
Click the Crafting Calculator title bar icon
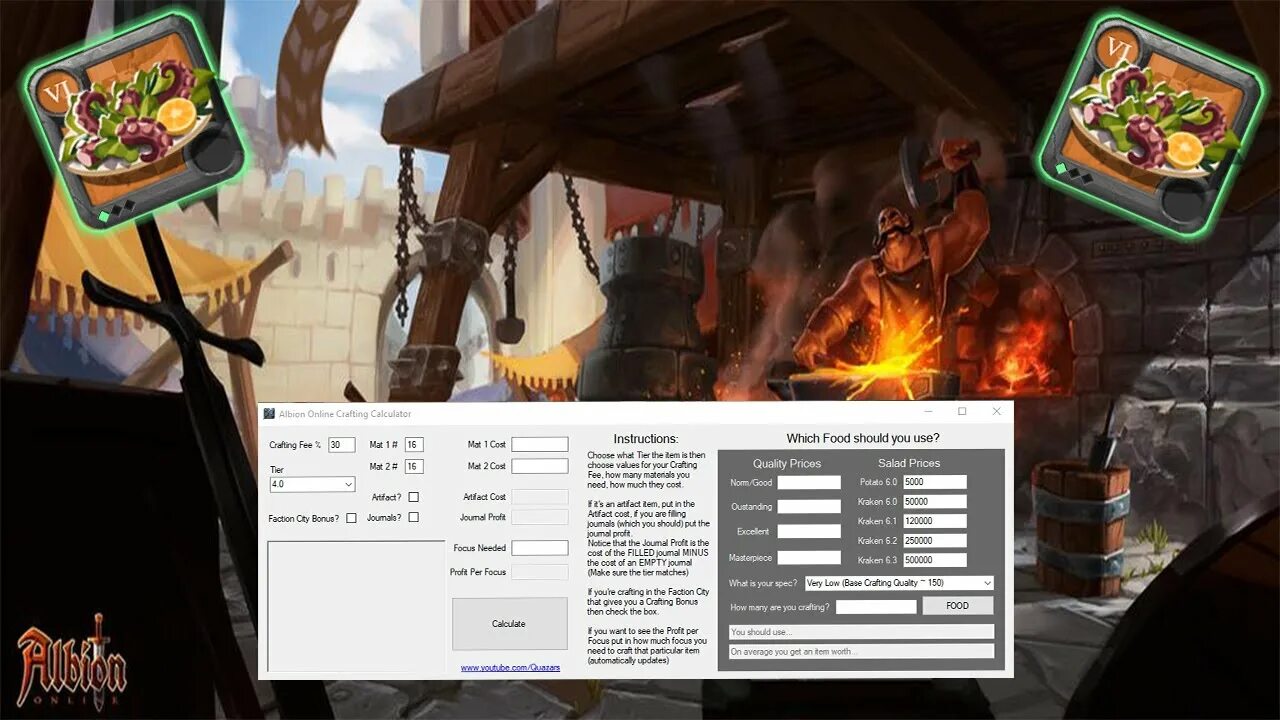[269, 414]
